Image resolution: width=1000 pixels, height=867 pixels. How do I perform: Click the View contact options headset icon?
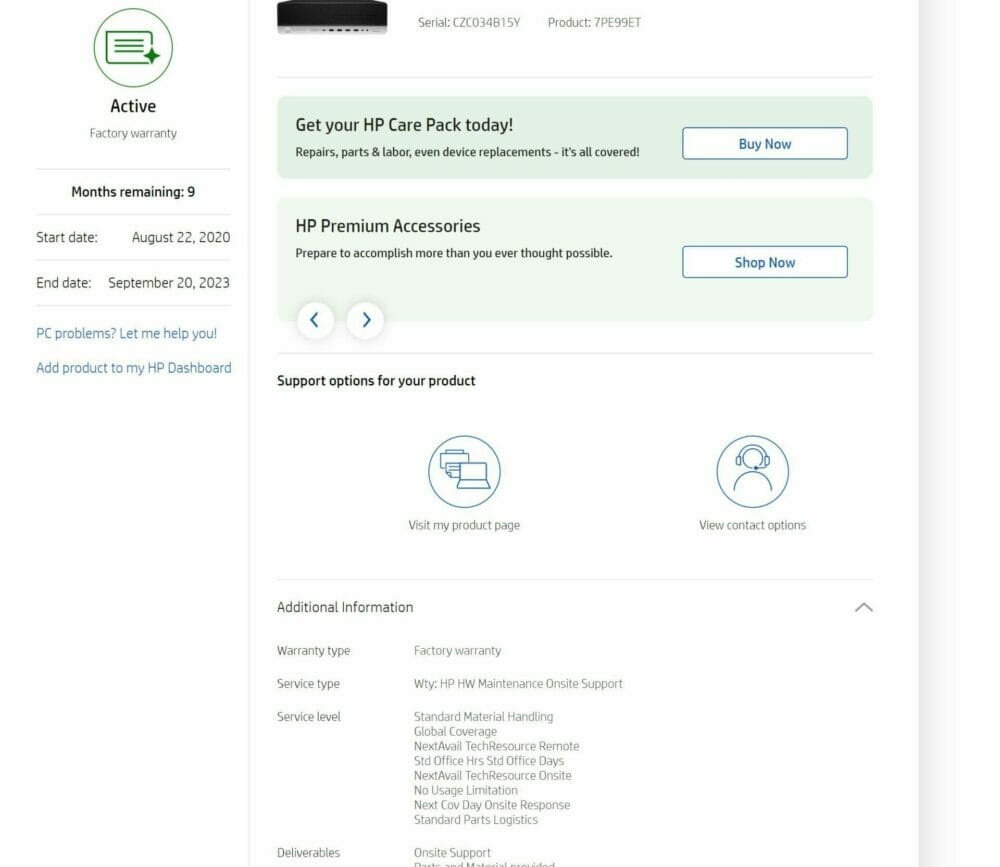click(x=753, y=471)
